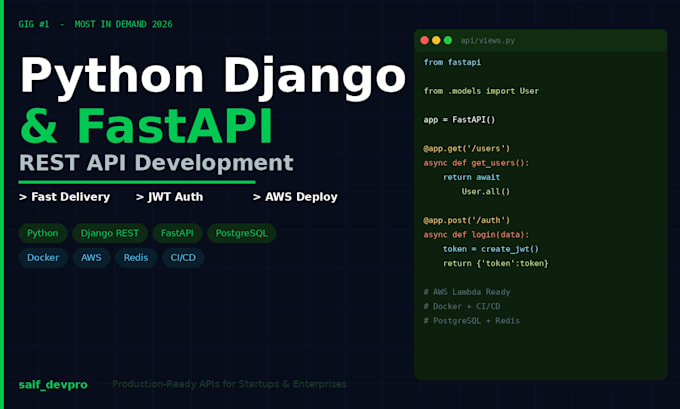Click the yellow minimize dot in code window
The height and width of the screenshot is (409, 680).
pos(436,40)
